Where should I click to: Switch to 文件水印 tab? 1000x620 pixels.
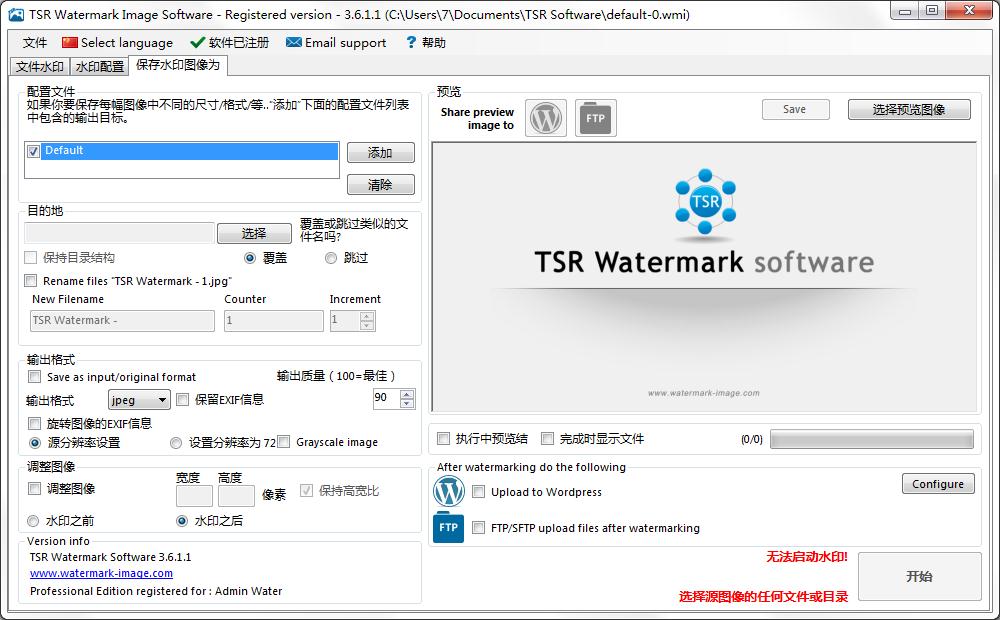(40, 66)
